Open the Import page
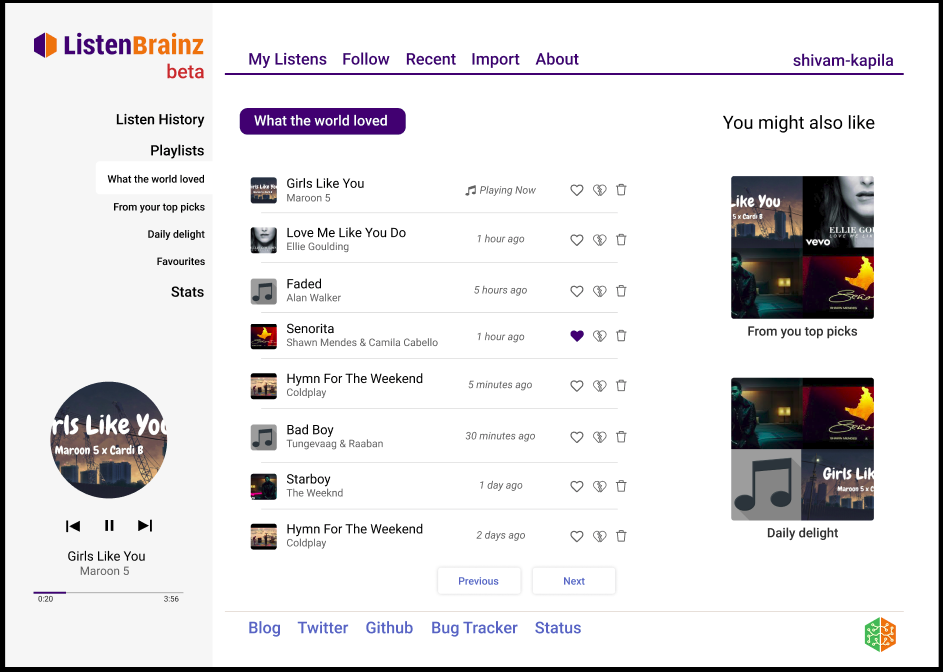The height and width of the screenshot is (672, 943). click(x=495, y=59)
